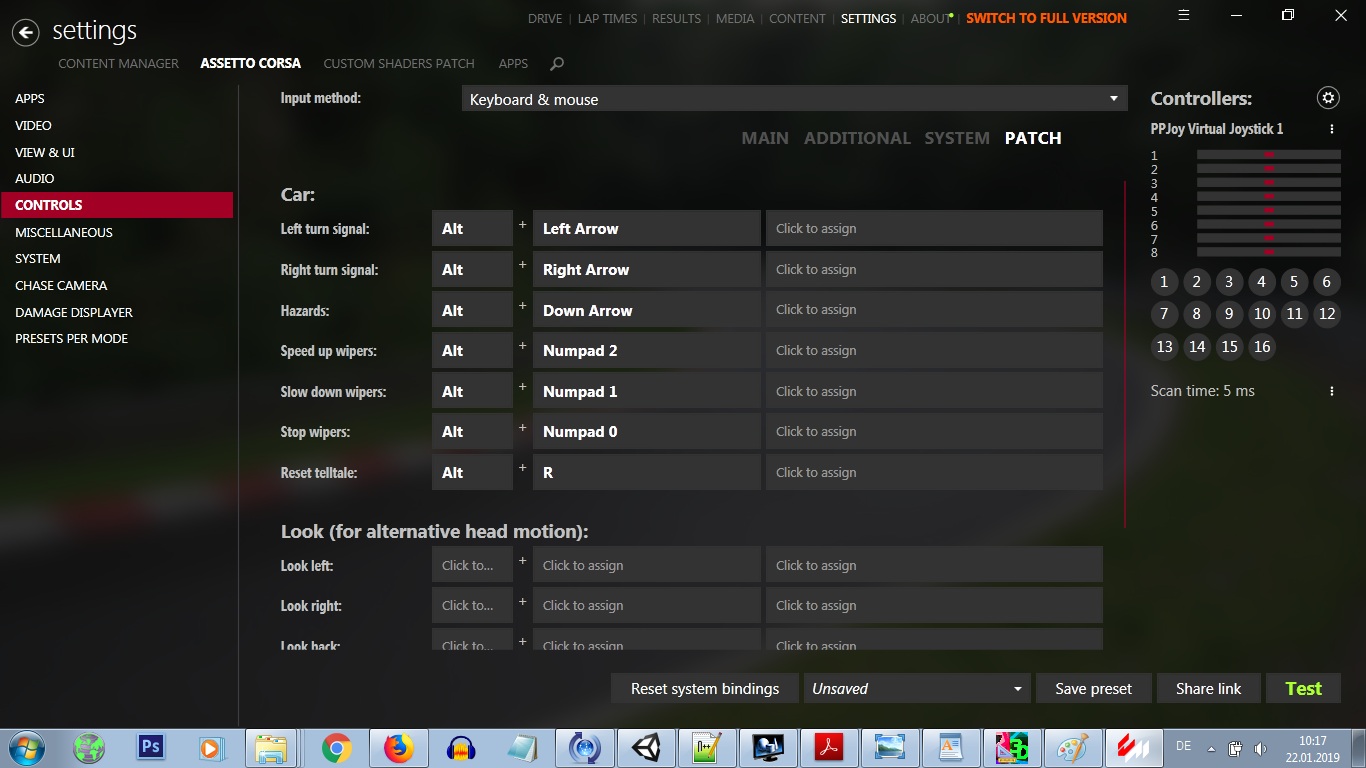Assign main key for Look left
1366x768 pixels.
(646, 565)
